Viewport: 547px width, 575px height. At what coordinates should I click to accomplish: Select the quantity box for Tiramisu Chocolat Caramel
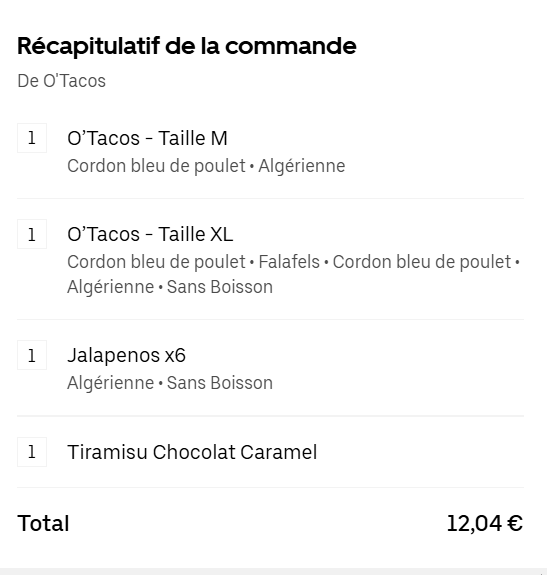point(32,452)
